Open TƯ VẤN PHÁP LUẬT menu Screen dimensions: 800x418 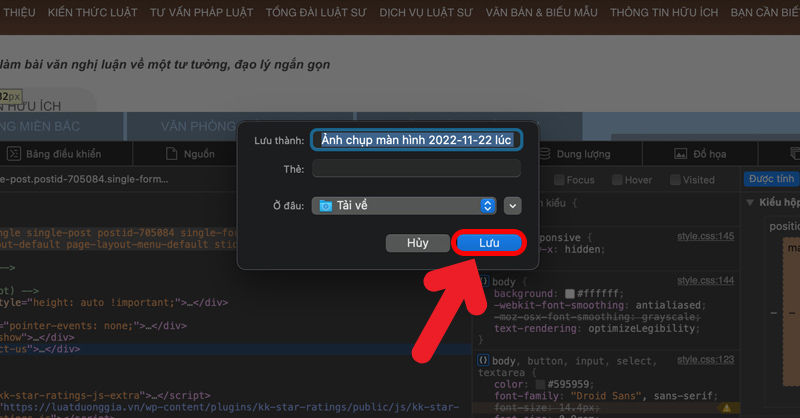(202, 12)
